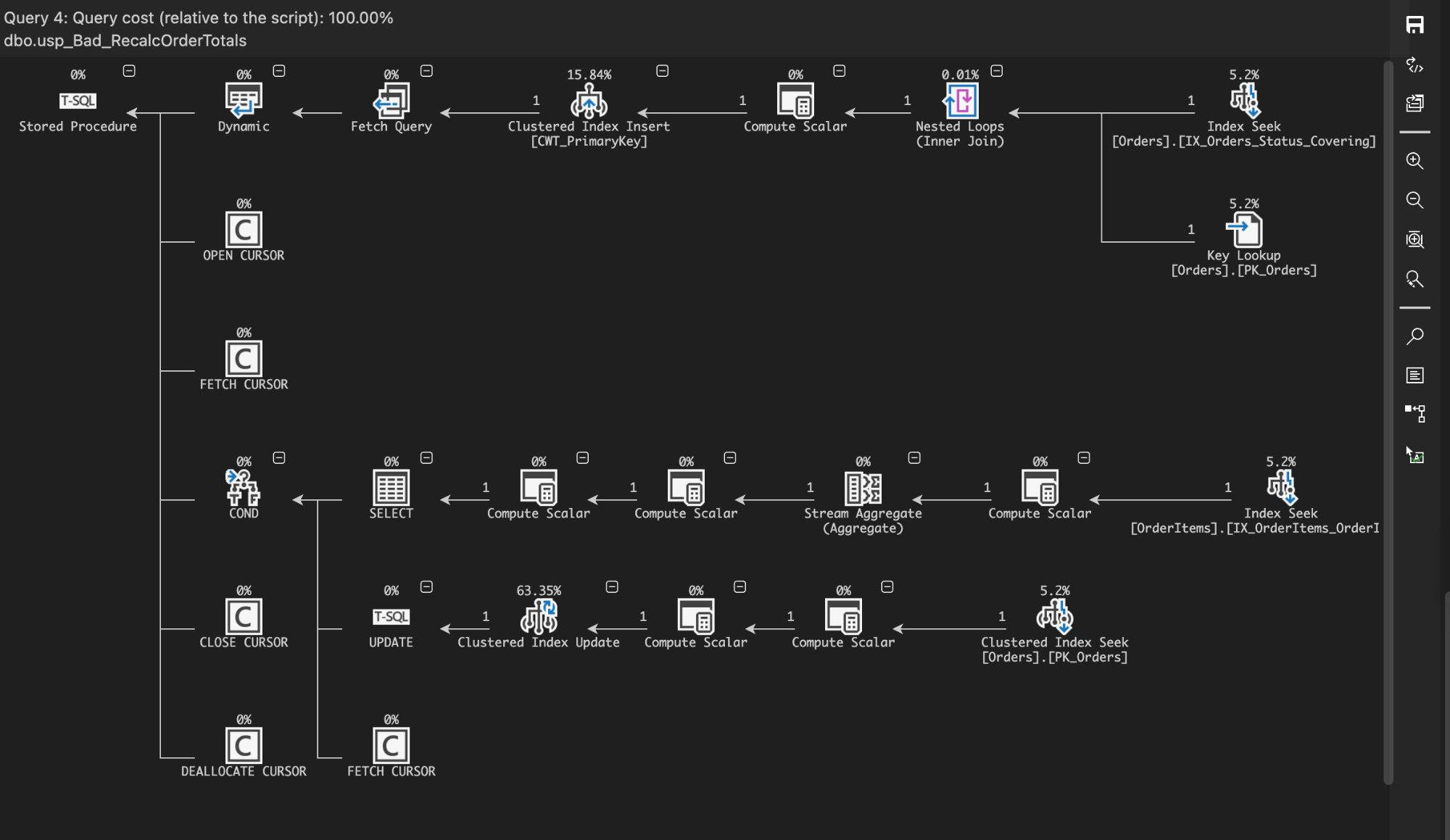Screen dimensions: 1450x840
Task: Save the execution plan
Action: [1415, 24]
